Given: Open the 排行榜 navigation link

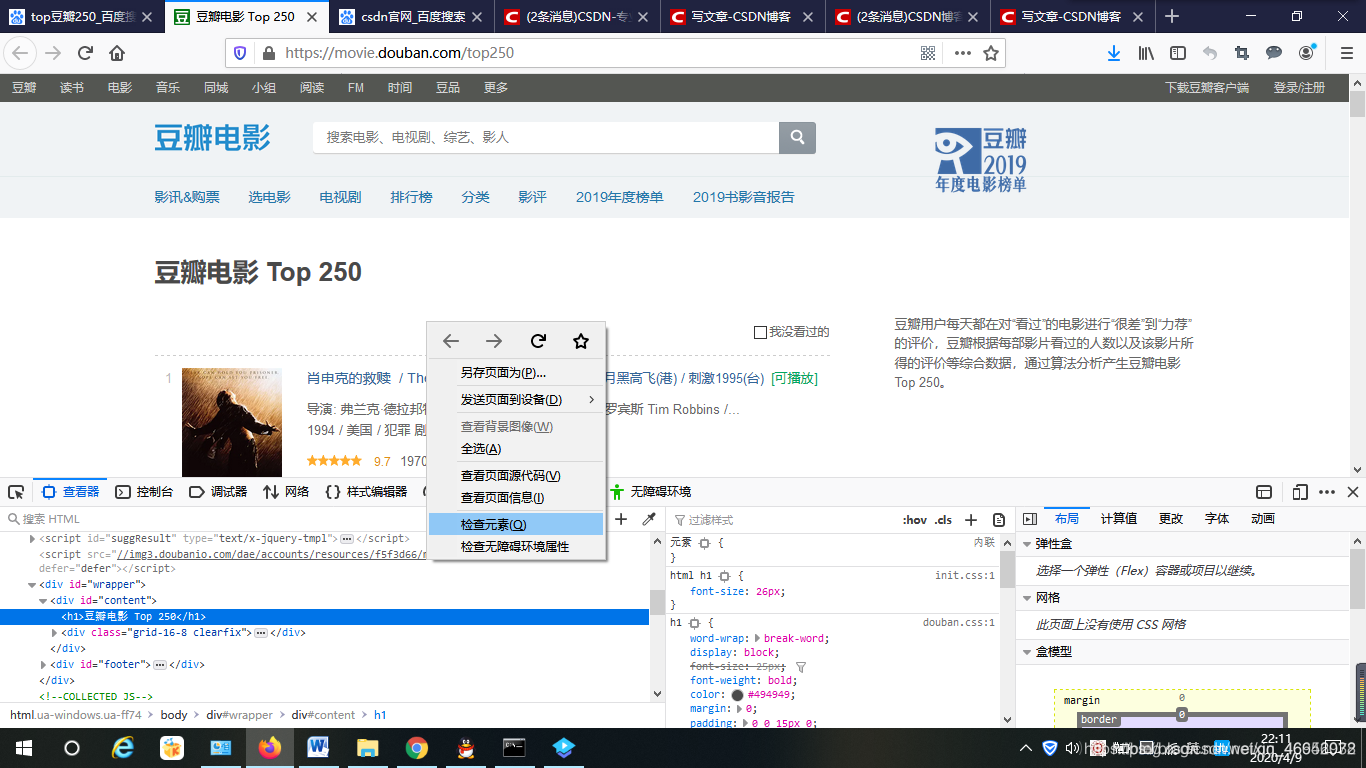Looking at the screenshot, I should click(x=411, y=197).
